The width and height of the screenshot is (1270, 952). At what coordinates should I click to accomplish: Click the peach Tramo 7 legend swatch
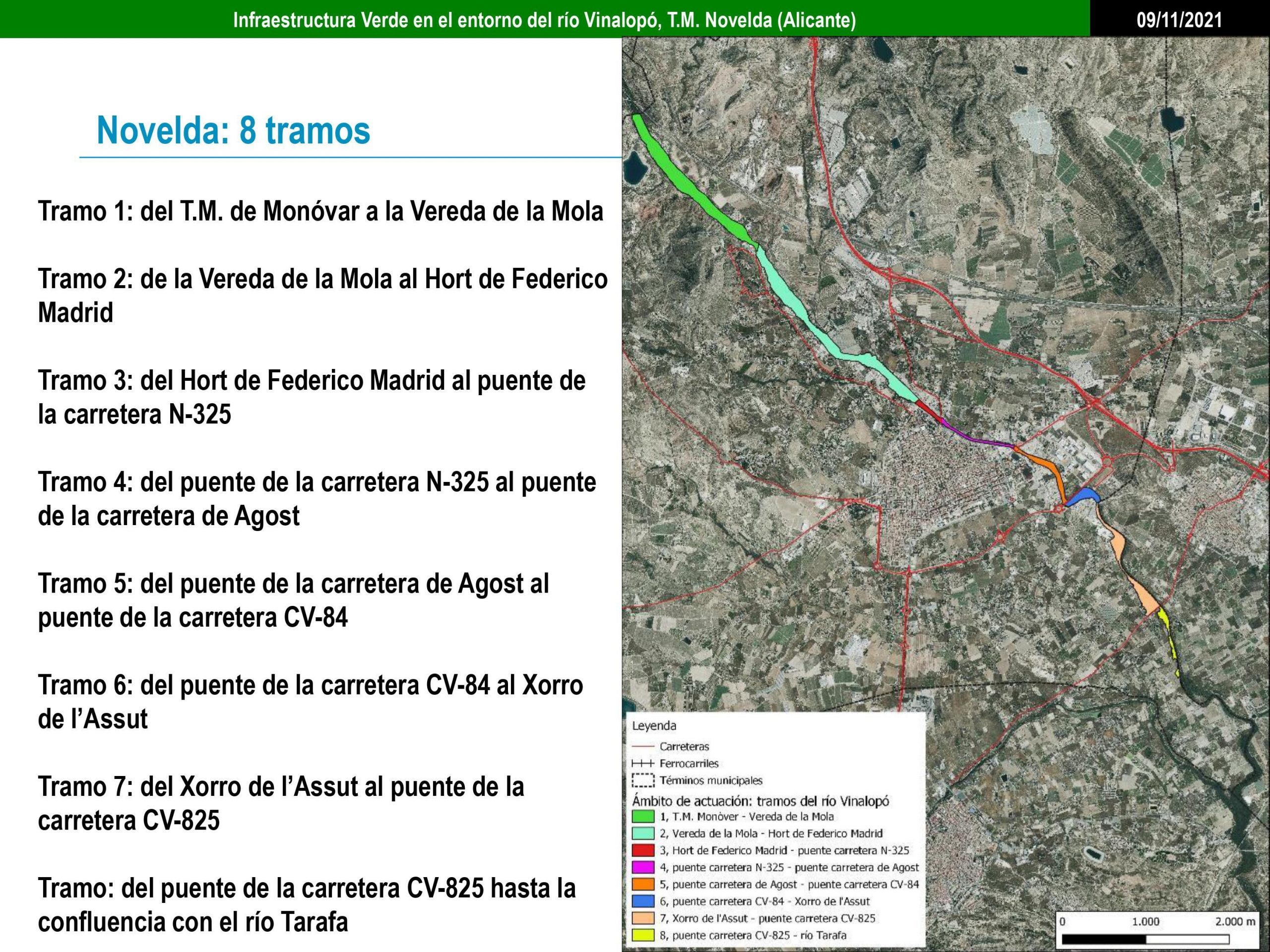click(643, 918)
